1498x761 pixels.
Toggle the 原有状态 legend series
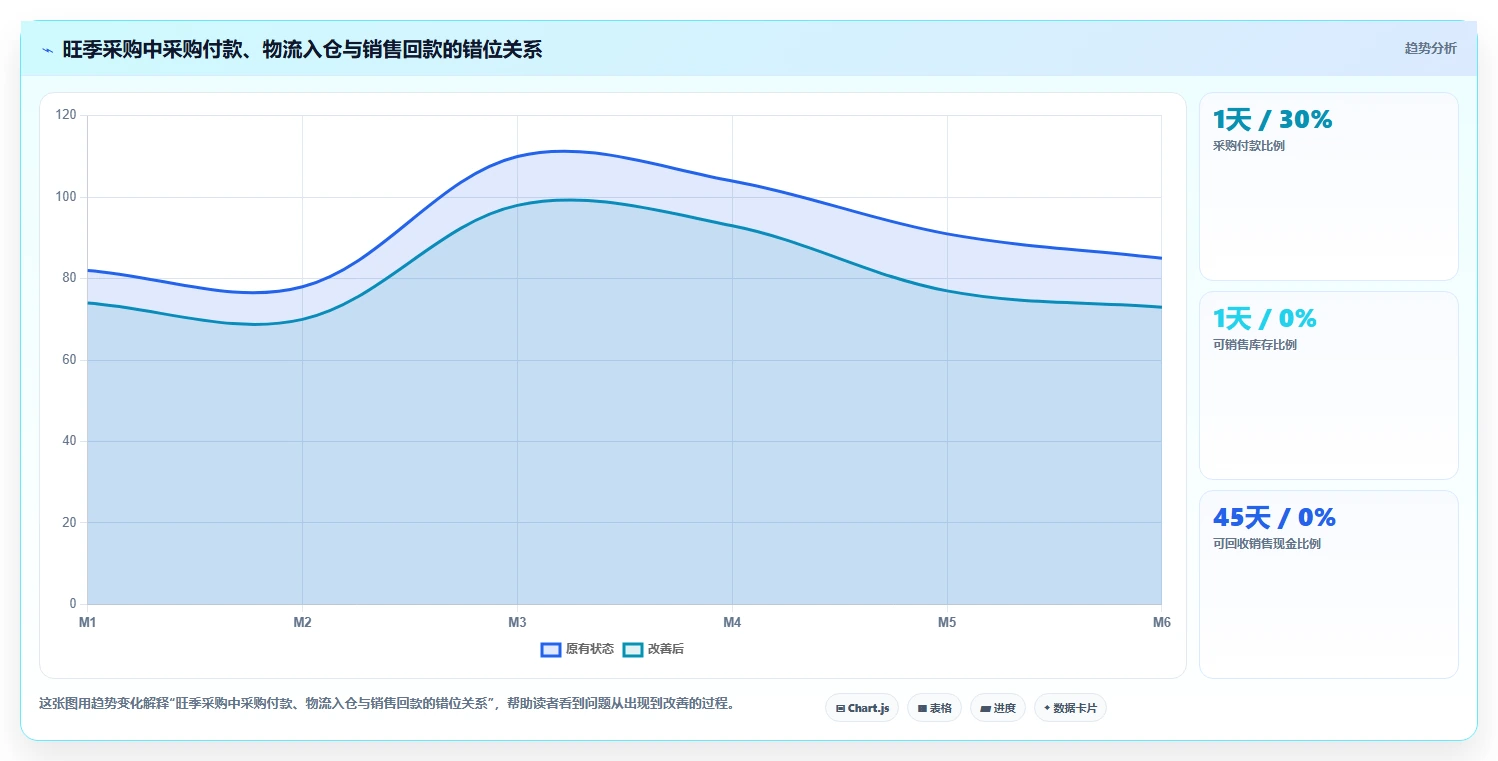click(x=578, y=649)
